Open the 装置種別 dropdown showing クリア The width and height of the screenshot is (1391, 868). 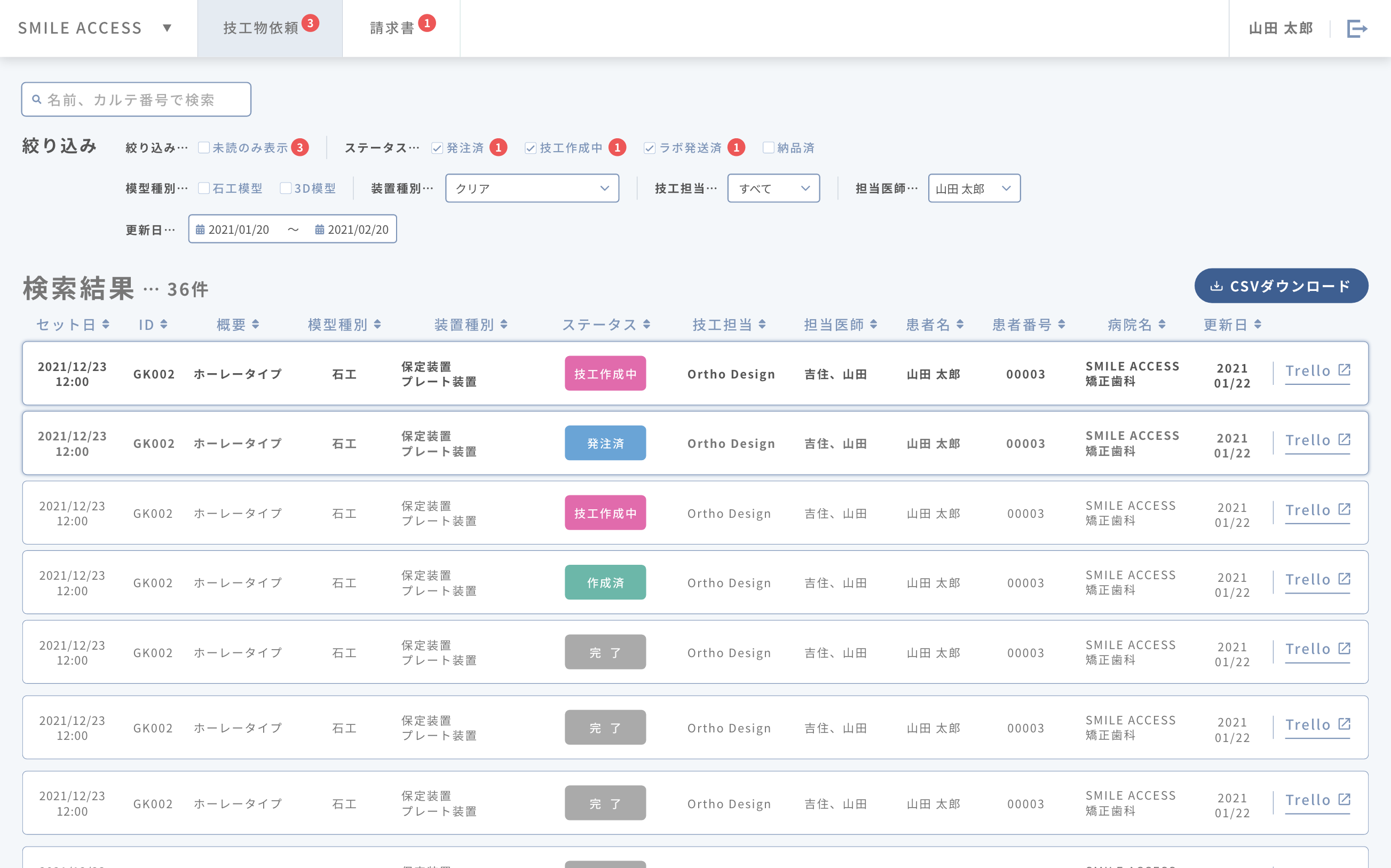pyautogui.click(x=532, y=188)
